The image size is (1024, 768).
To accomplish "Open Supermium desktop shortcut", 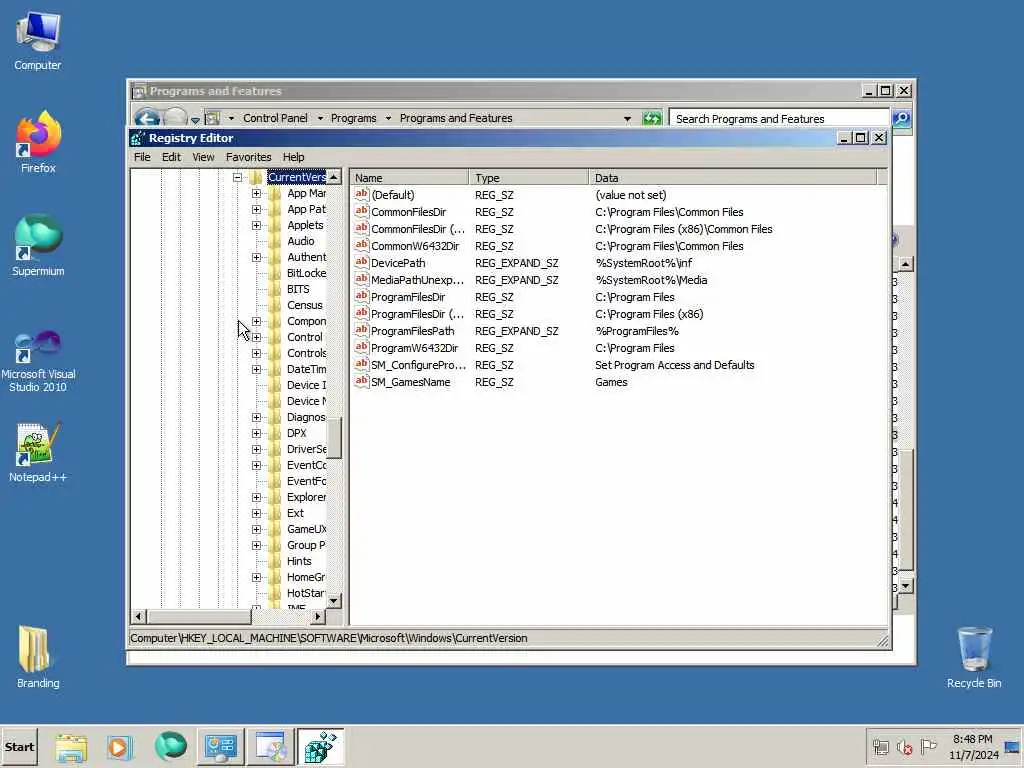I will 38,246.
